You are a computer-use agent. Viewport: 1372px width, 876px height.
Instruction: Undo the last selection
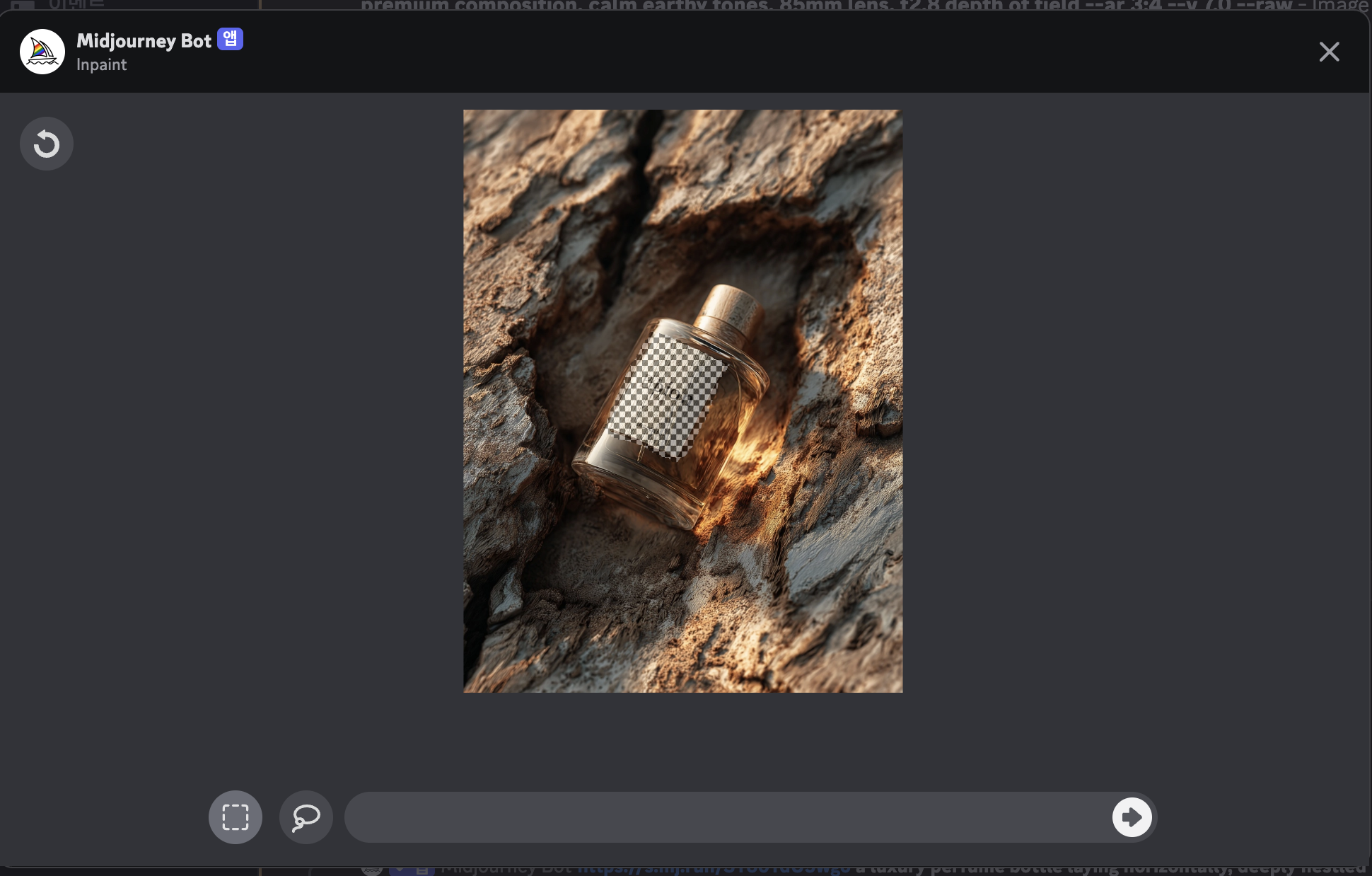click(x=47, y=144)
